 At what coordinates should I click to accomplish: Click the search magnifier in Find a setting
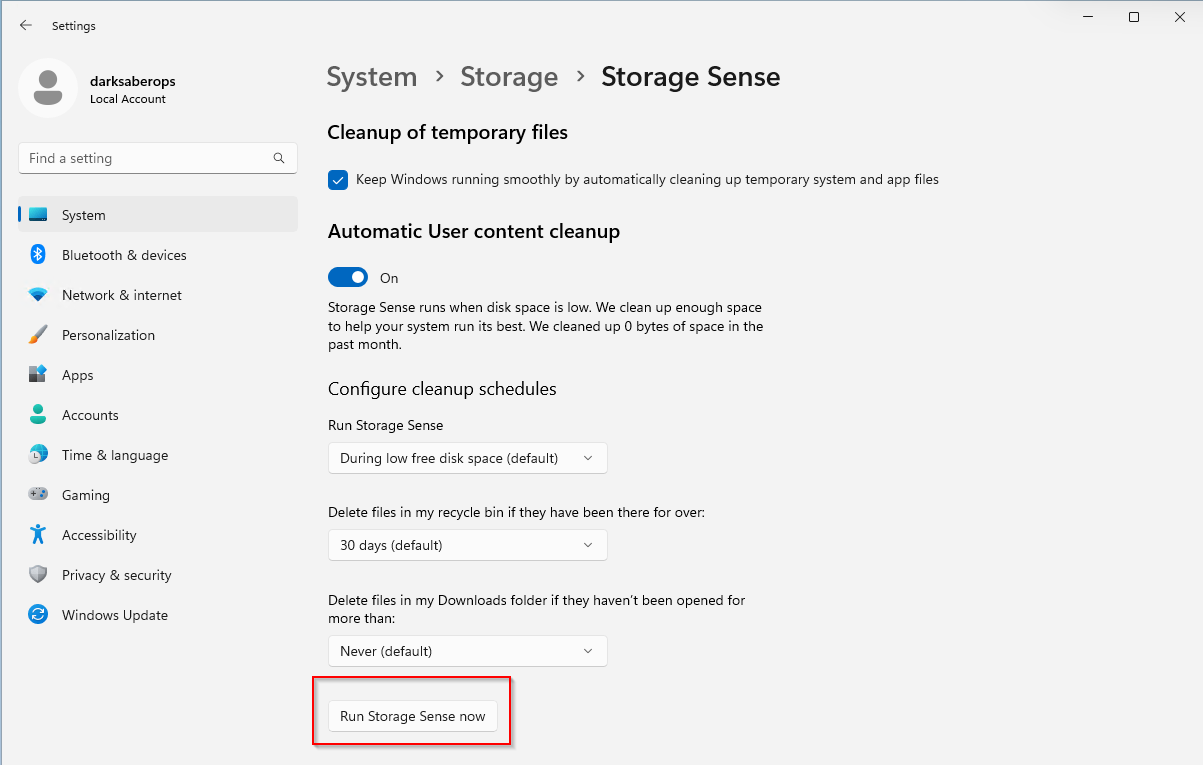278,158
